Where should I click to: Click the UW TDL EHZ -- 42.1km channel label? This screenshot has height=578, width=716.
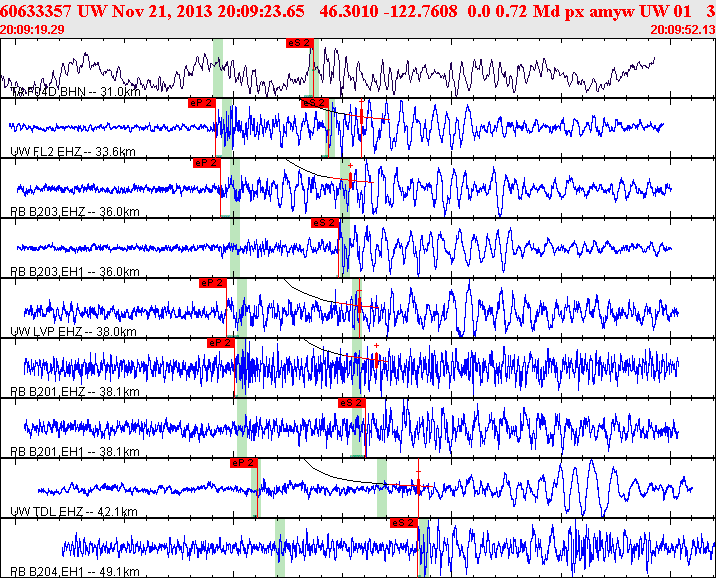pyautogui.click(x=74, y=512)
